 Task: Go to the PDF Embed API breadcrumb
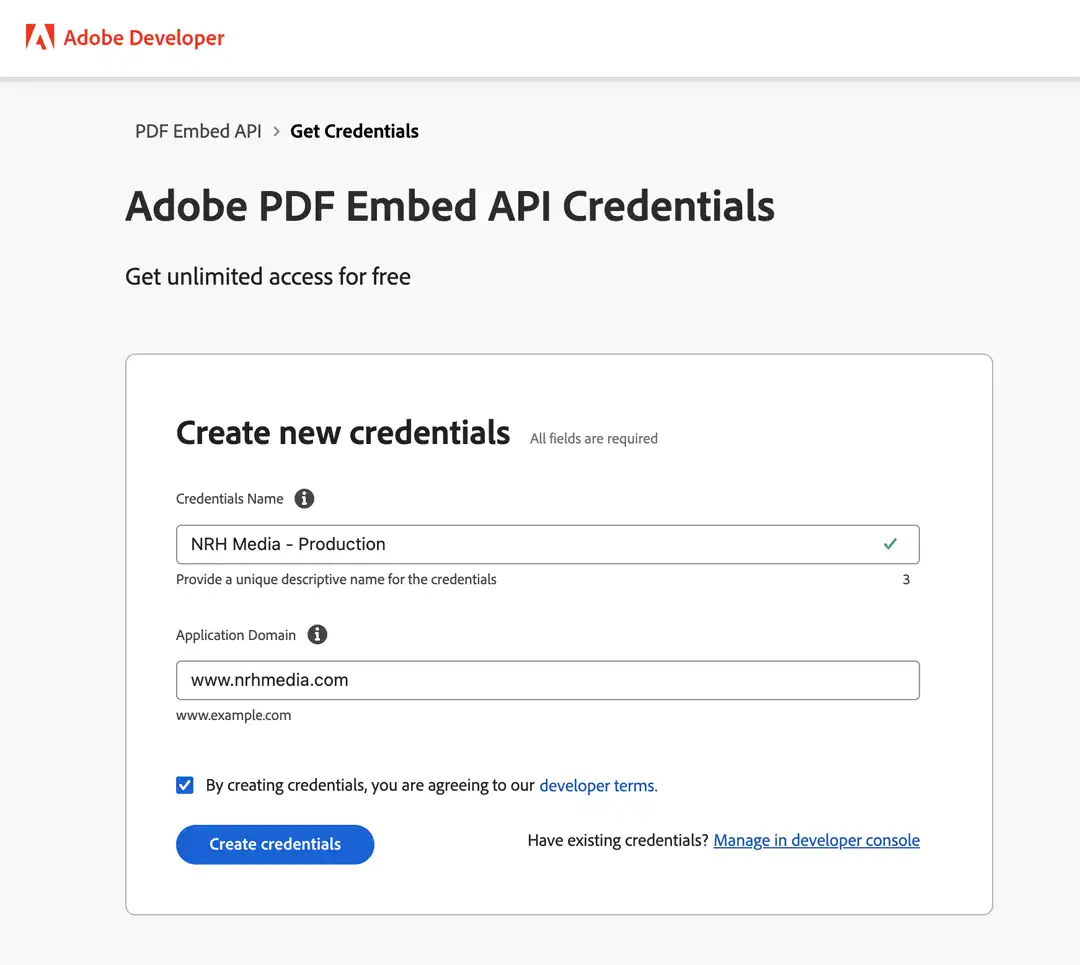click(x=198, y=131)
